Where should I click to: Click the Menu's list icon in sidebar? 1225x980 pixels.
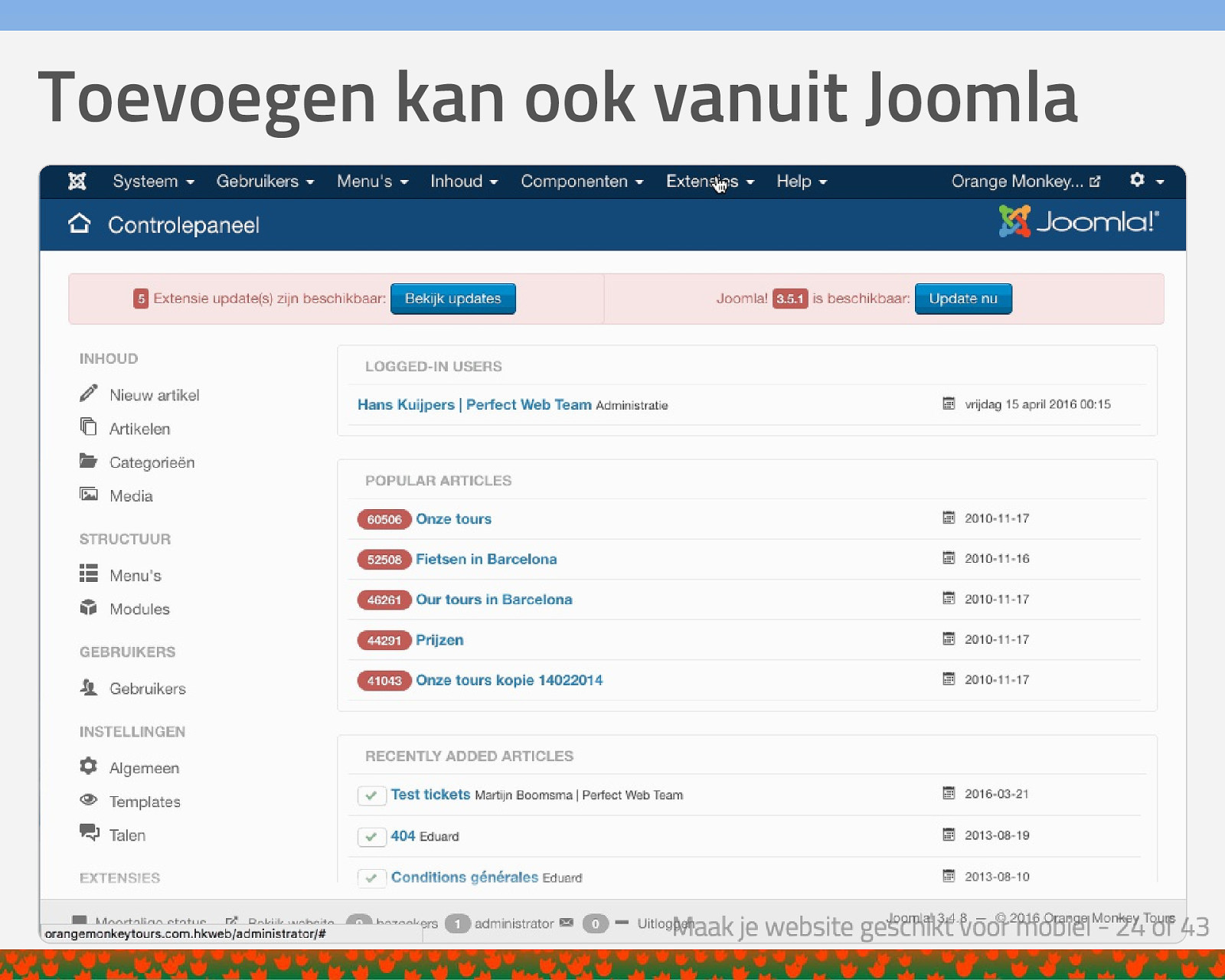click(89, 573)
